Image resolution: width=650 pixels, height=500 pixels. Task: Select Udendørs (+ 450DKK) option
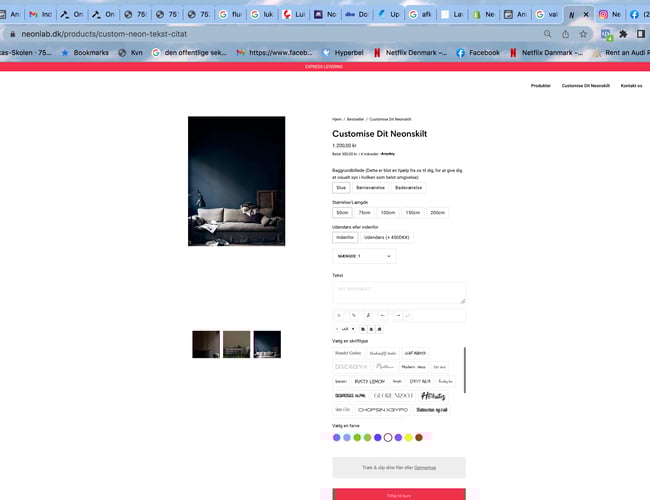[x=386, y=238]
